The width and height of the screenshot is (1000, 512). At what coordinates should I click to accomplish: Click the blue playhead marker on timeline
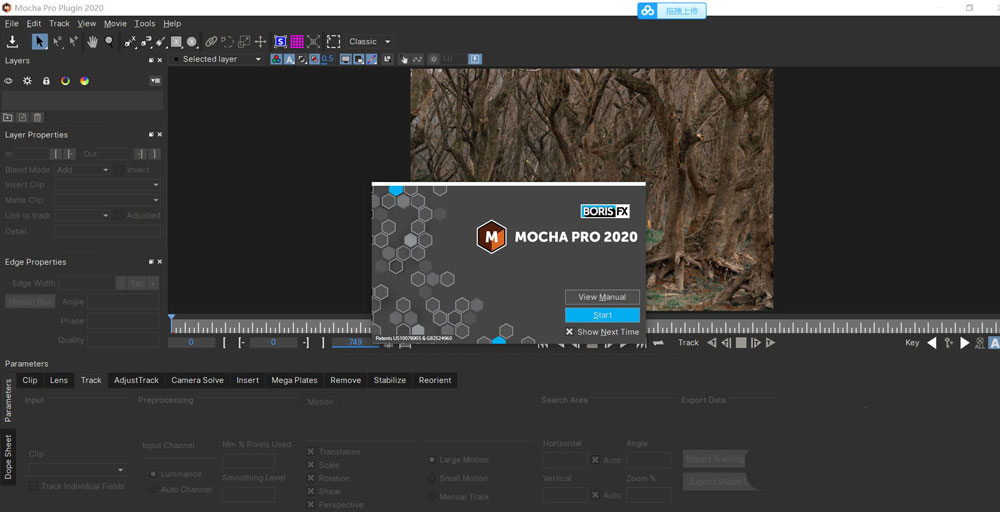click(x=172, y=318)
